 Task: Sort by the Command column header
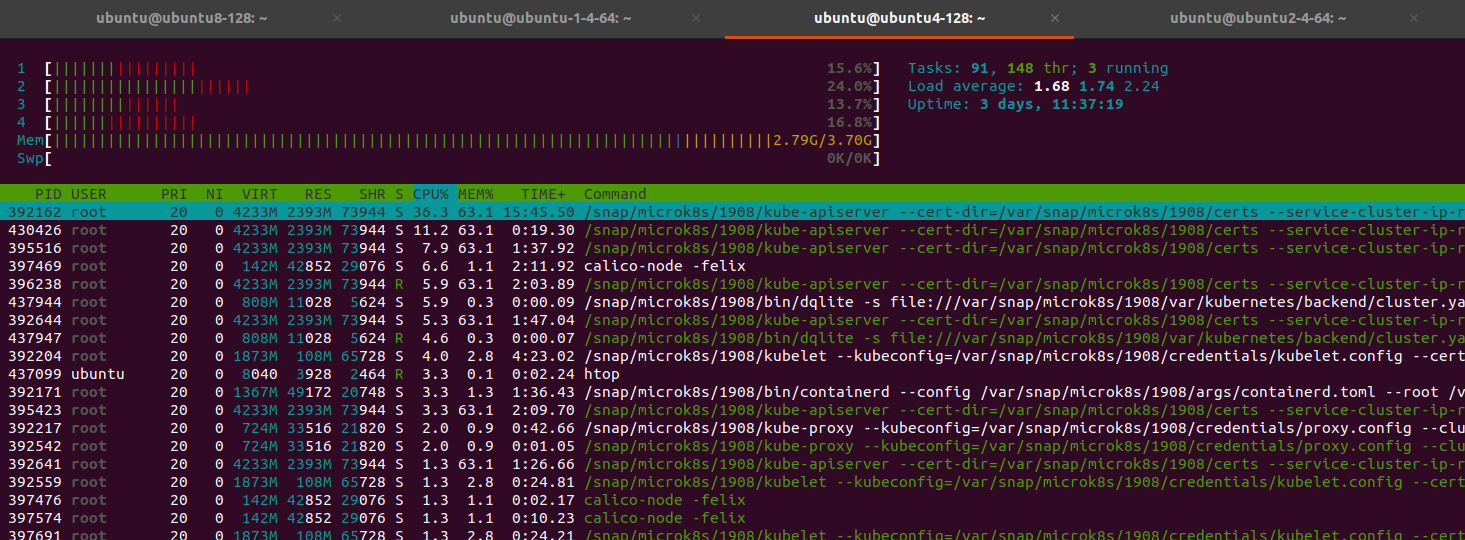coord(615,194)
